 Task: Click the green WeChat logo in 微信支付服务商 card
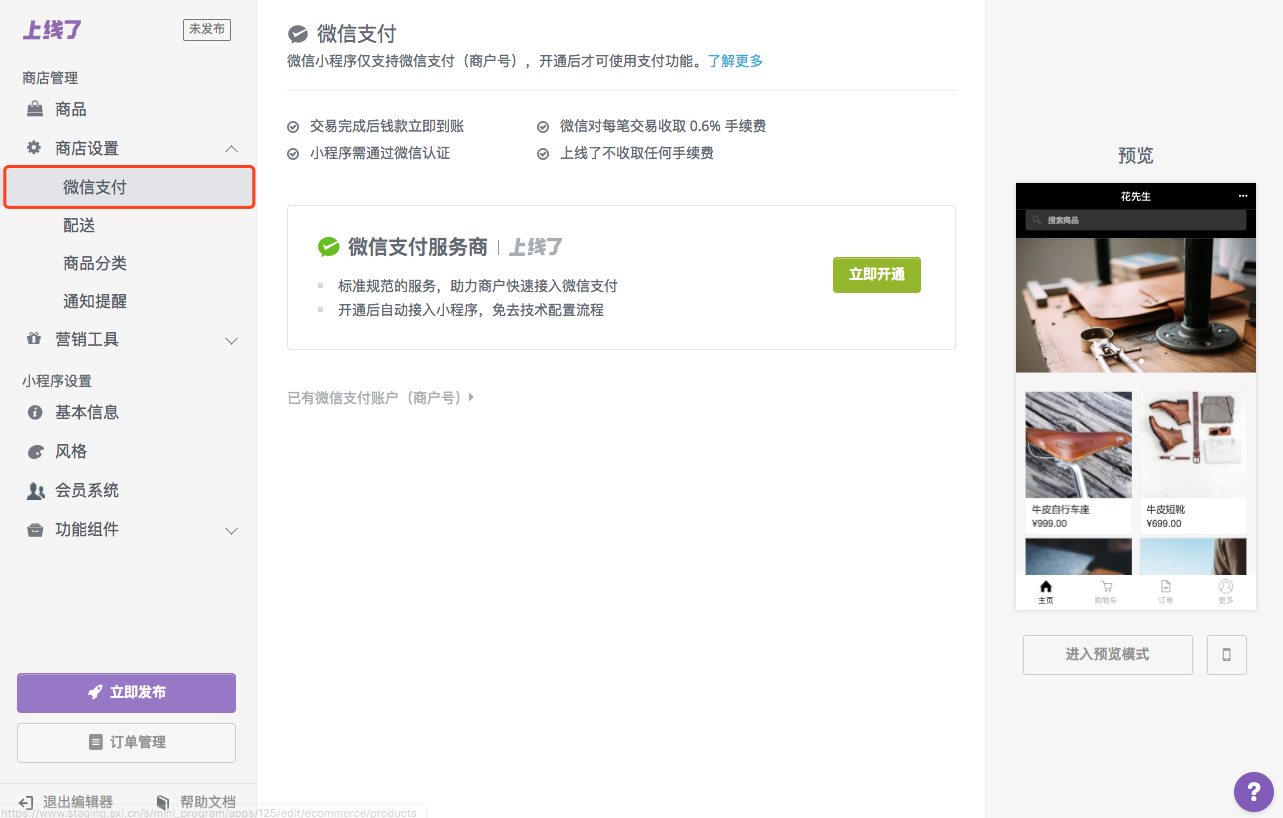pyautogui.click(x=329, y=246)
